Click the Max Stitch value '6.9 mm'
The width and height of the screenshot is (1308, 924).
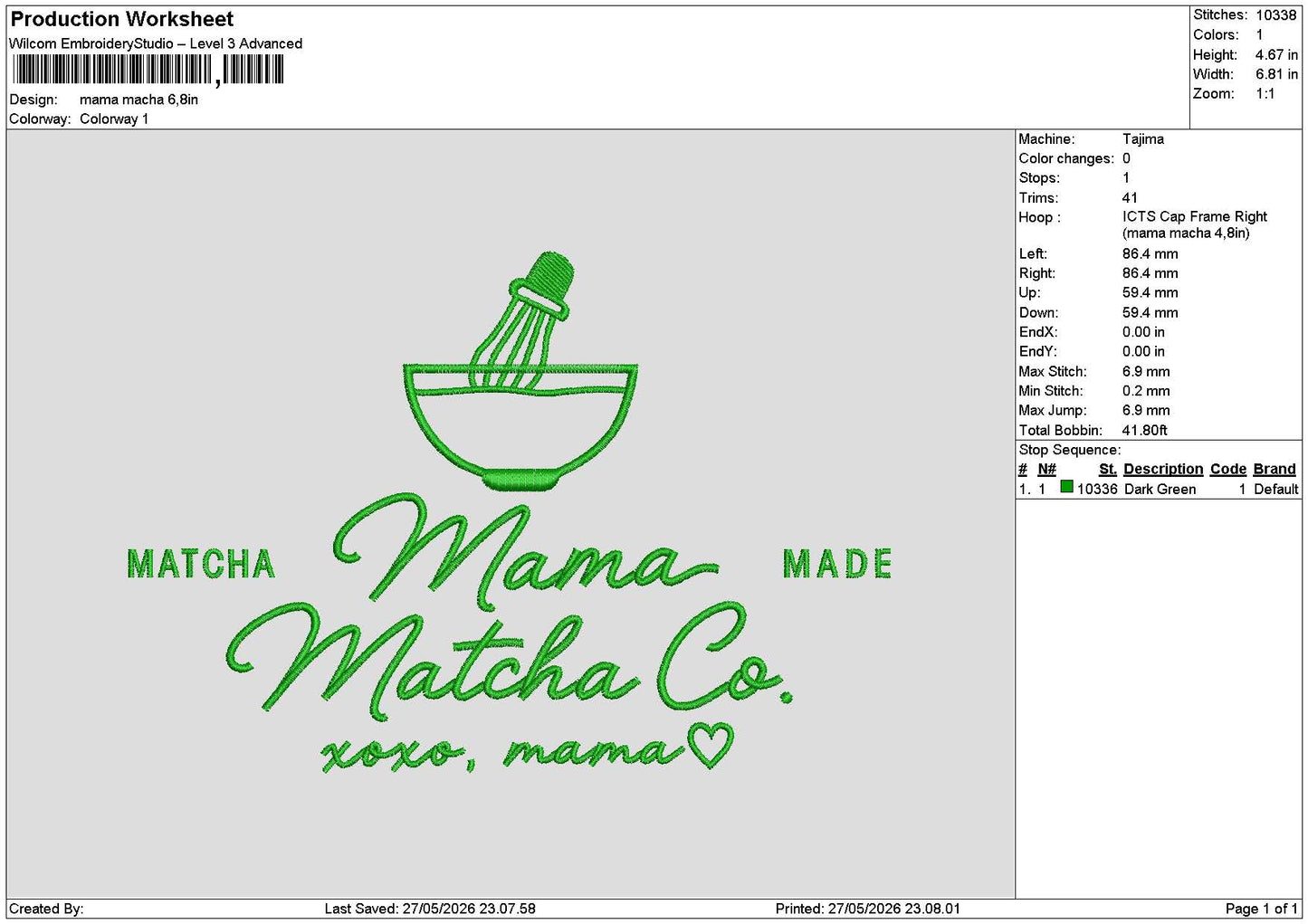(x=1146, y=372)
